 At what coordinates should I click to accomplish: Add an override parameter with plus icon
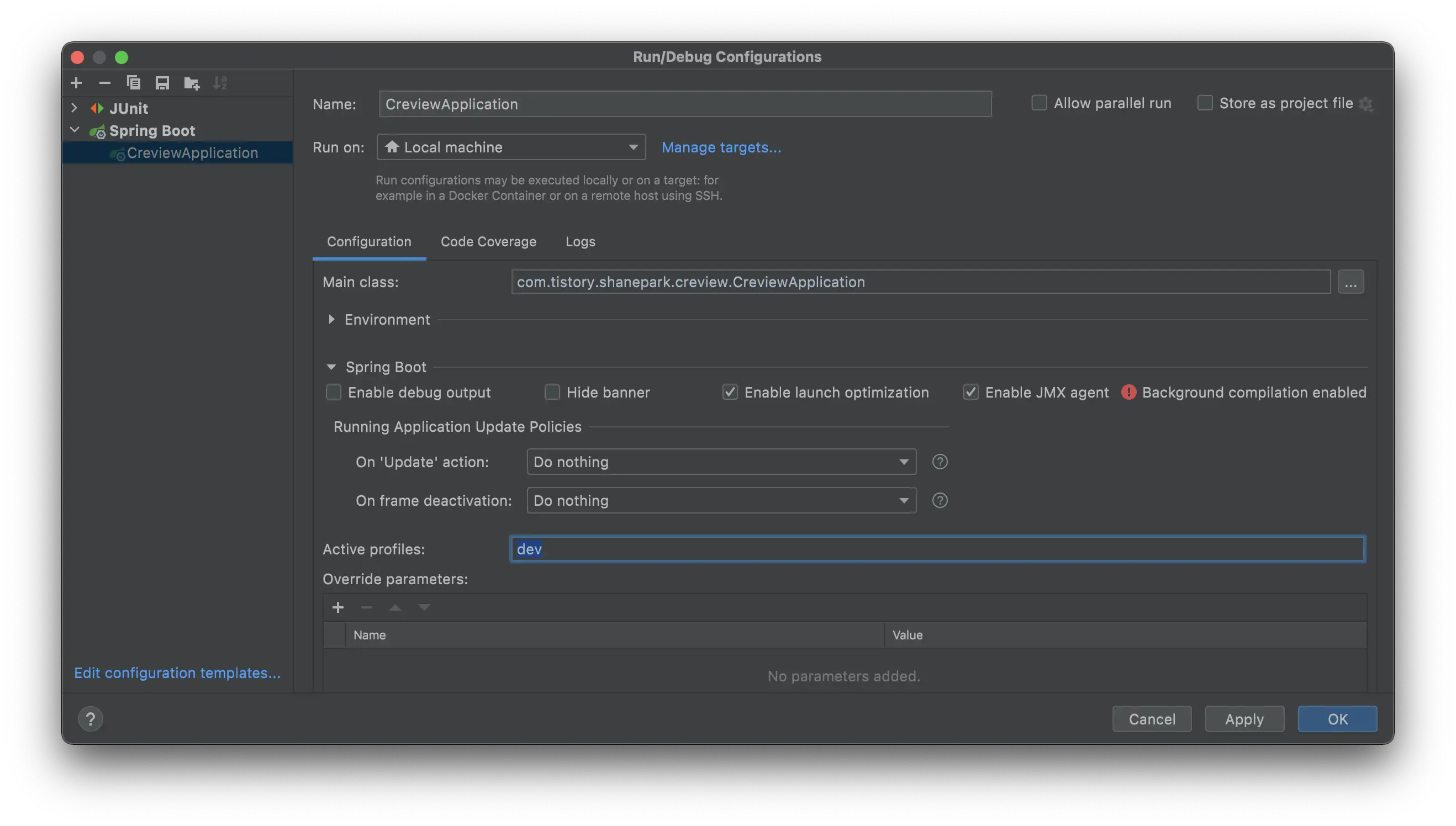[338, 607]
